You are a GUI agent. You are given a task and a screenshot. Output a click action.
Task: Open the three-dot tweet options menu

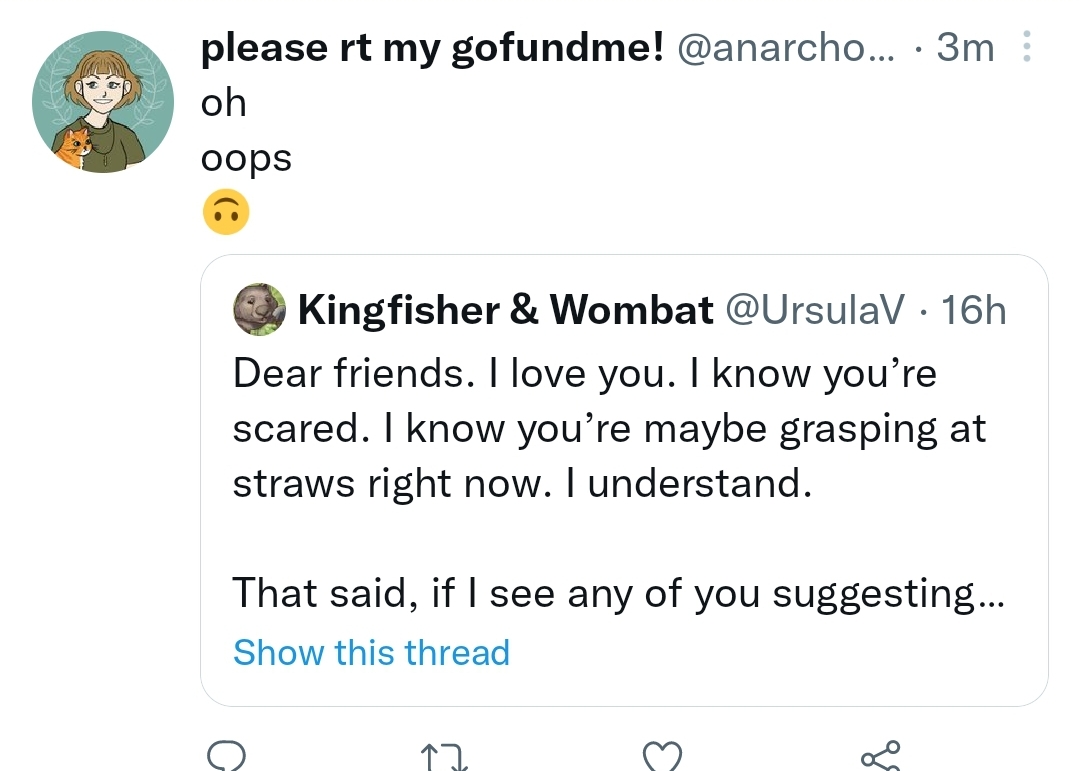pyautogui.click(x=1026, y=46)
